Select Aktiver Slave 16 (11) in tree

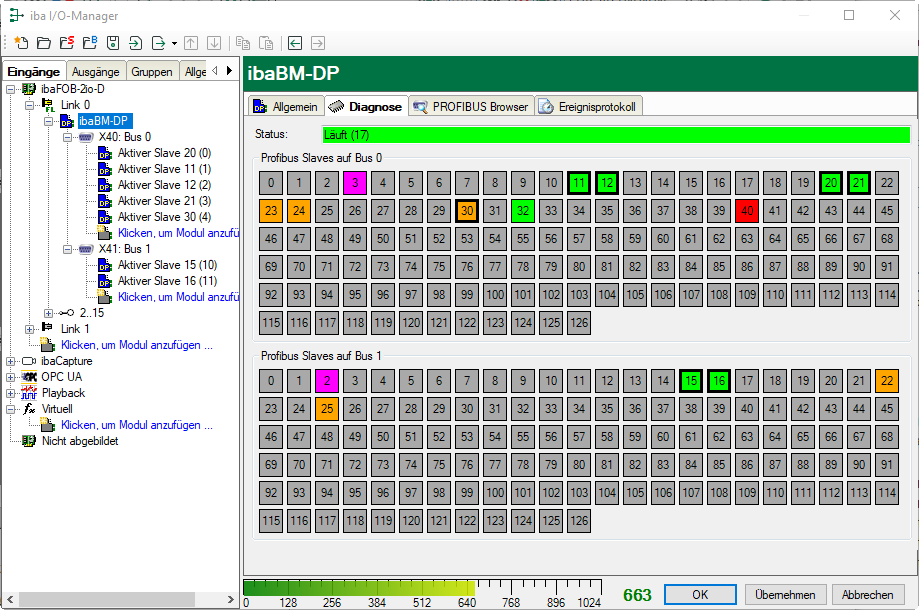point(167,281)
